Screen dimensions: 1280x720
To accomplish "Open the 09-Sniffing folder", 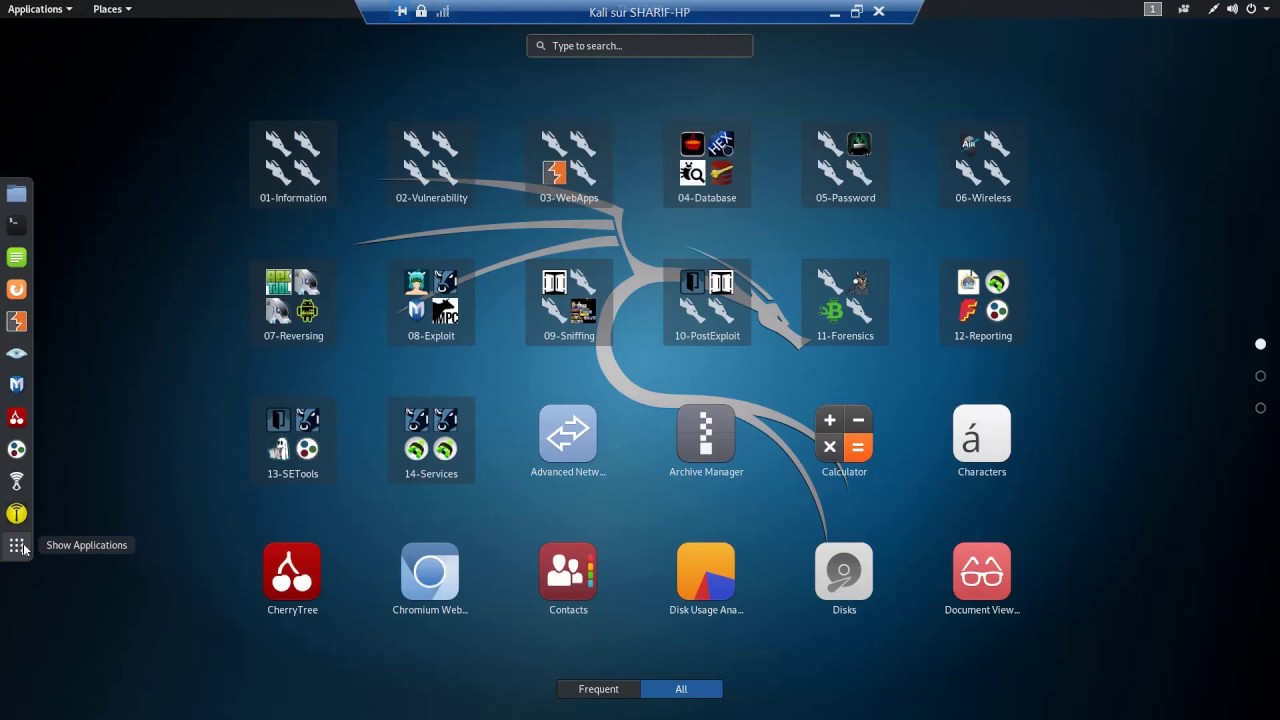I will (x=569, y=304).
